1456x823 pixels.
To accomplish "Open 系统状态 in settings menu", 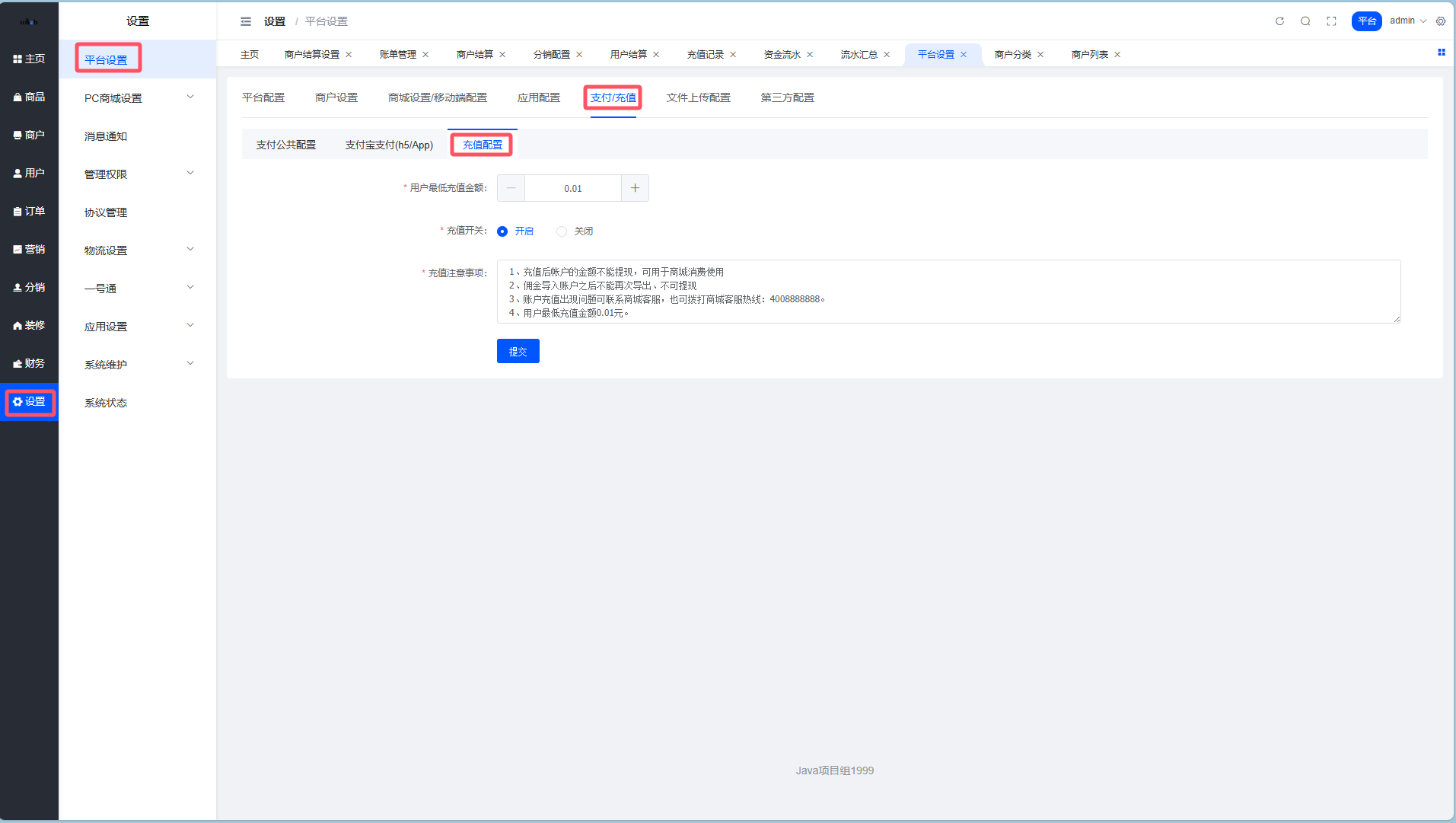I will pos(106,403).
